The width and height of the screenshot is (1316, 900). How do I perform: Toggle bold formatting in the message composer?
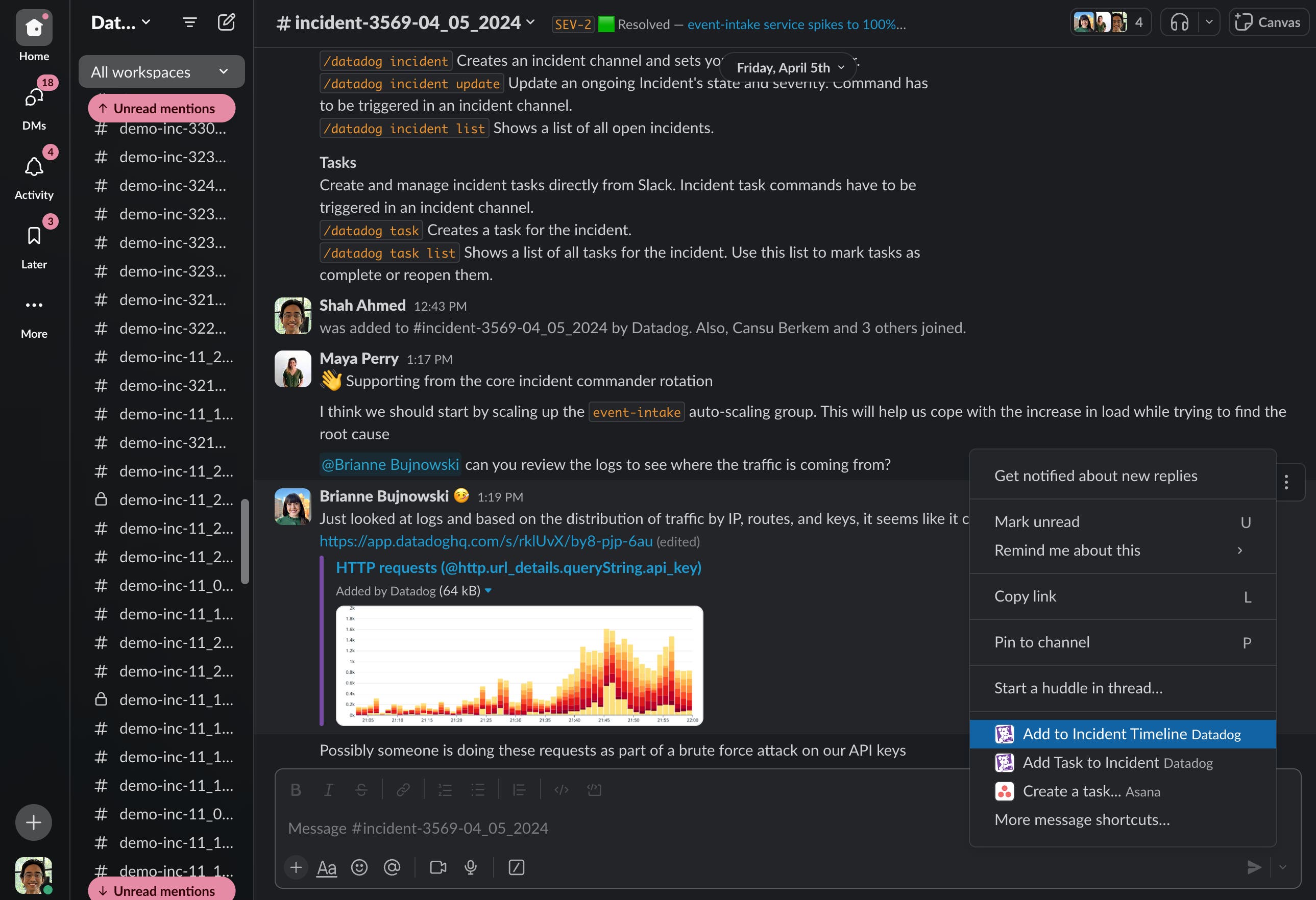296,789
